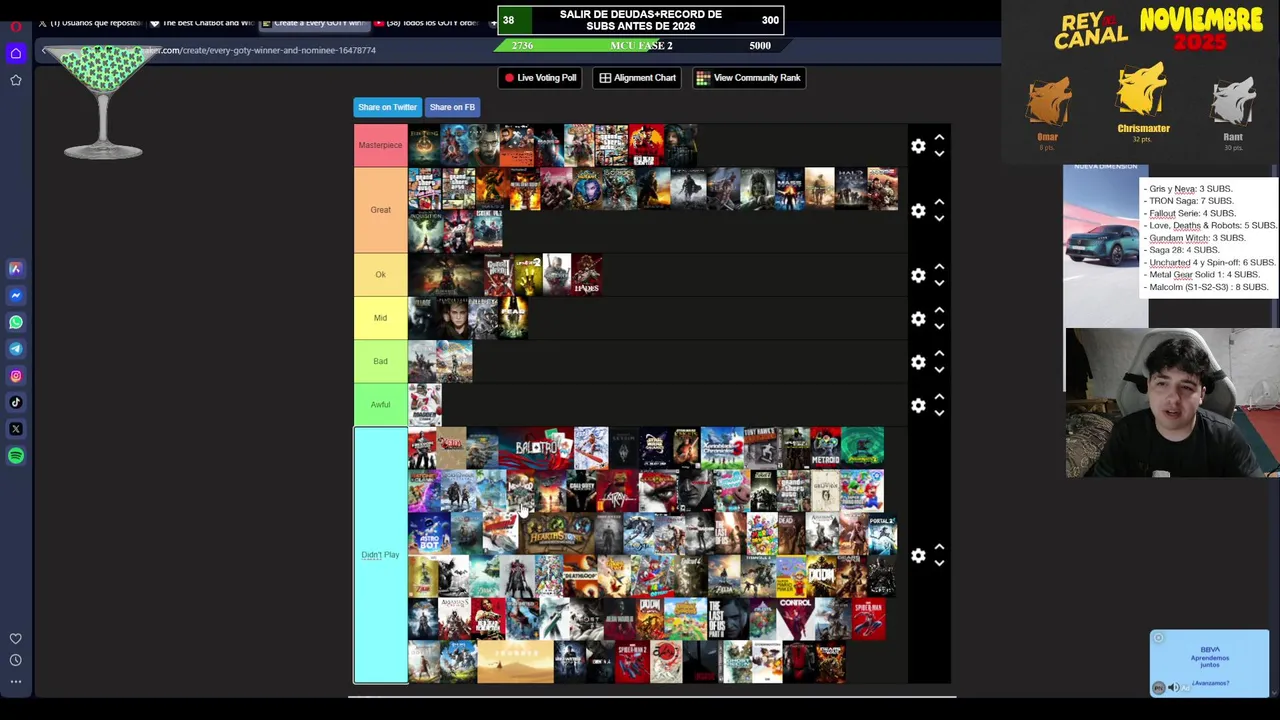Move Great tier row down
Screen dimensions: 1280x720
939,219
